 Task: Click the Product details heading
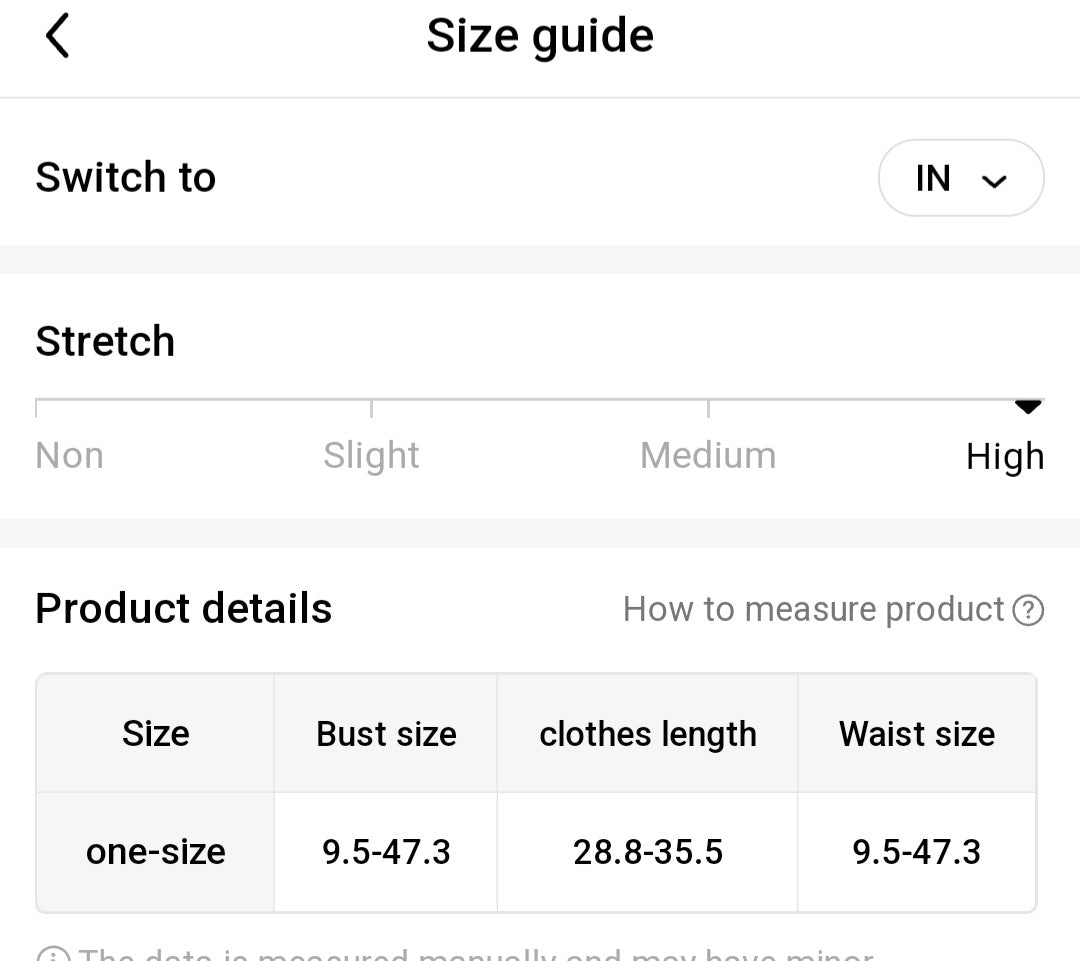click(184, 609)
